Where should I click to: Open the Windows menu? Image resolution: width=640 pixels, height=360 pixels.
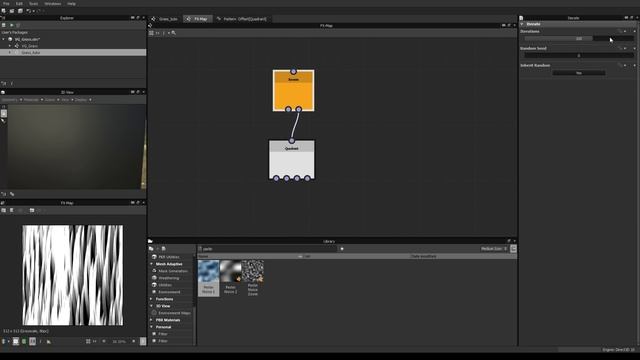pyautogui.click(x=53, y=4)
